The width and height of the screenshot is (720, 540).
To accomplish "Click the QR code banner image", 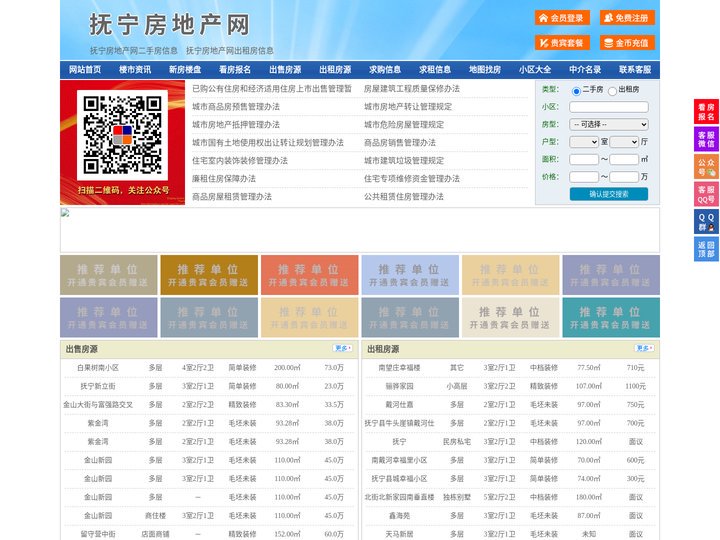I will point(123,142).
